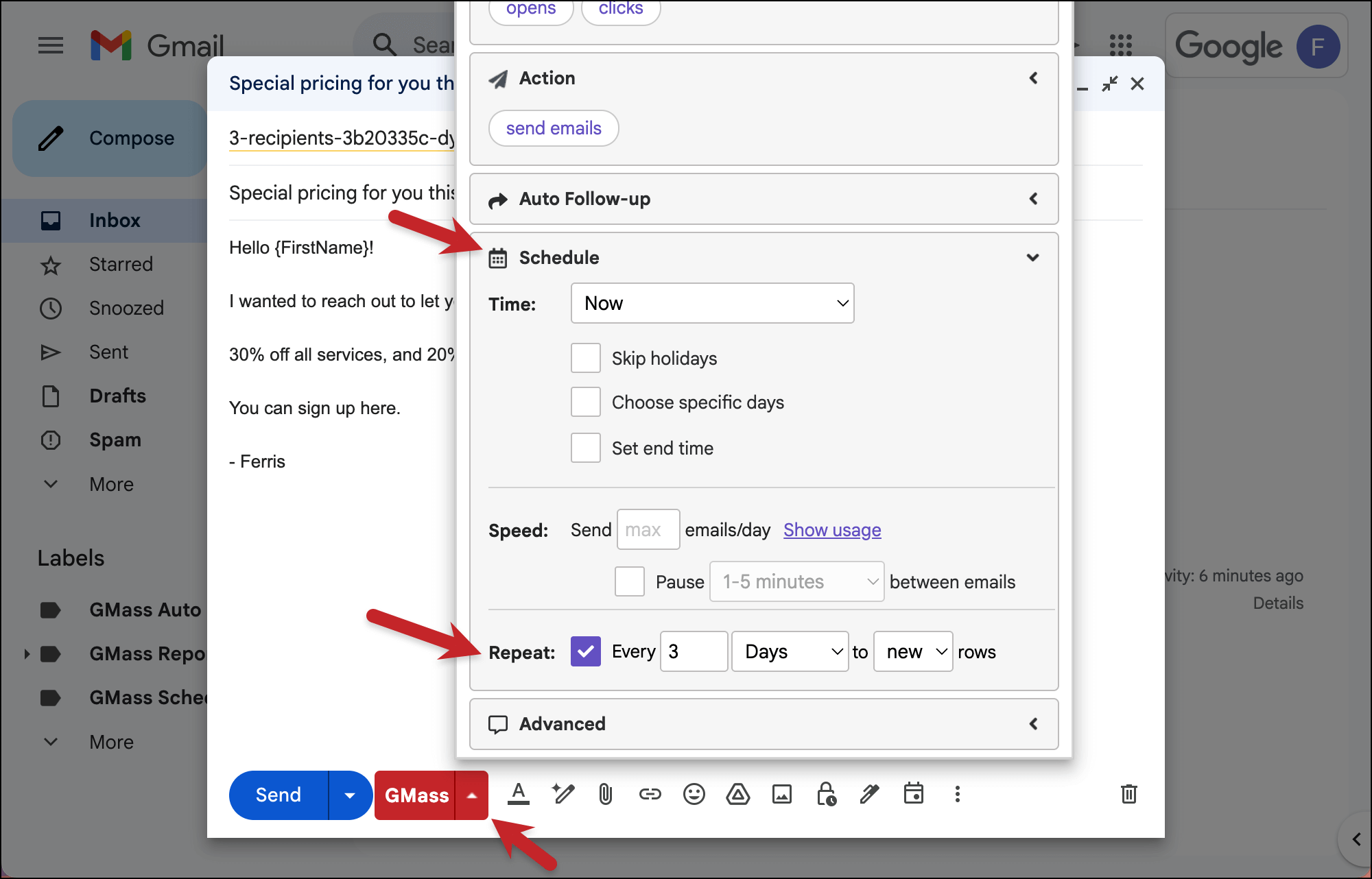Image resolution: width=1372 pixels, height=879 pixels.
Task: Enable Skip holidays checkbox
Action: pos(586,358)
